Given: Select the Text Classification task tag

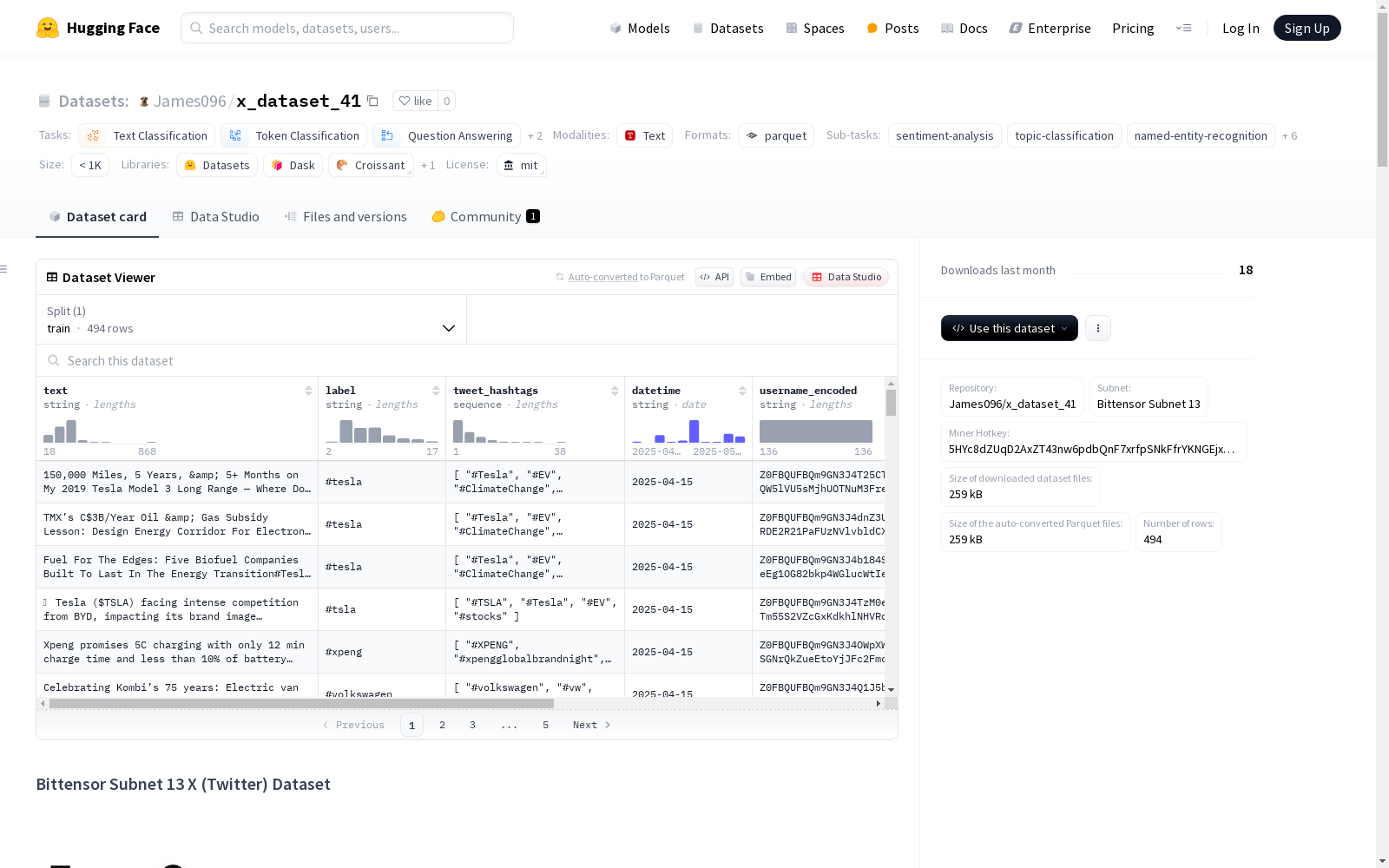Looking at the screenshot, I should pyautogui.click(x=147, y=135).
